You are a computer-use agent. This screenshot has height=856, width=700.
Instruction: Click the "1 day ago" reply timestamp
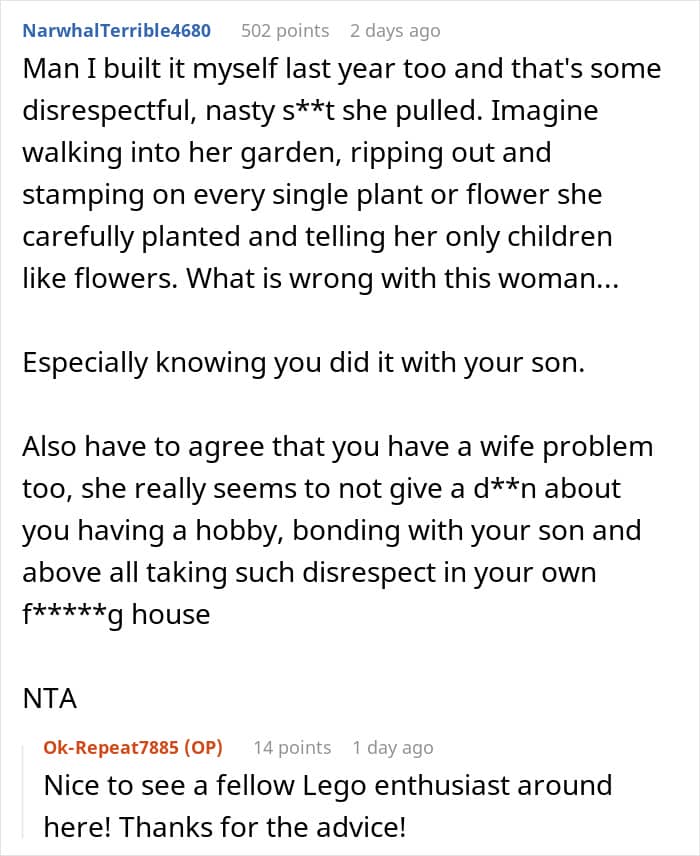[393, 747]
